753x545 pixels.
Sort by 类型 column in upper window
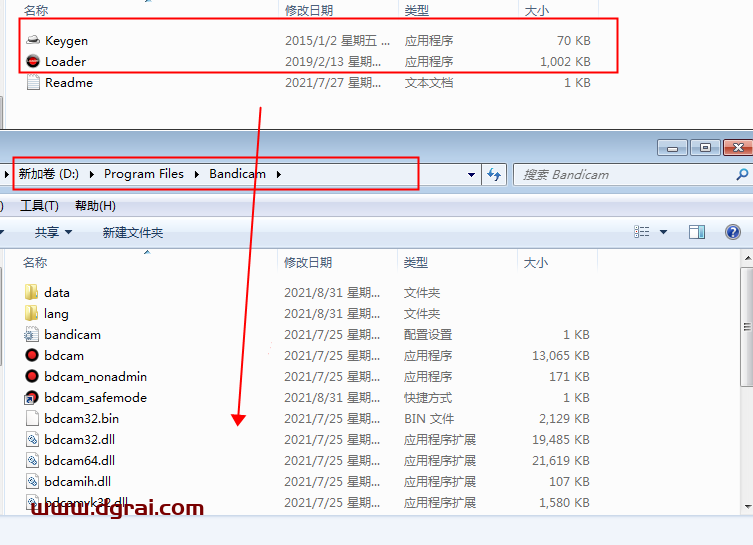417,10
